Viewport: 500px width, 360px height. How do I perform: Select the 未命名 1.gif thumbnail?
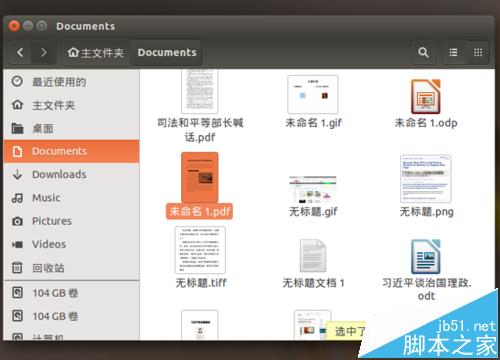click(313, 94)
